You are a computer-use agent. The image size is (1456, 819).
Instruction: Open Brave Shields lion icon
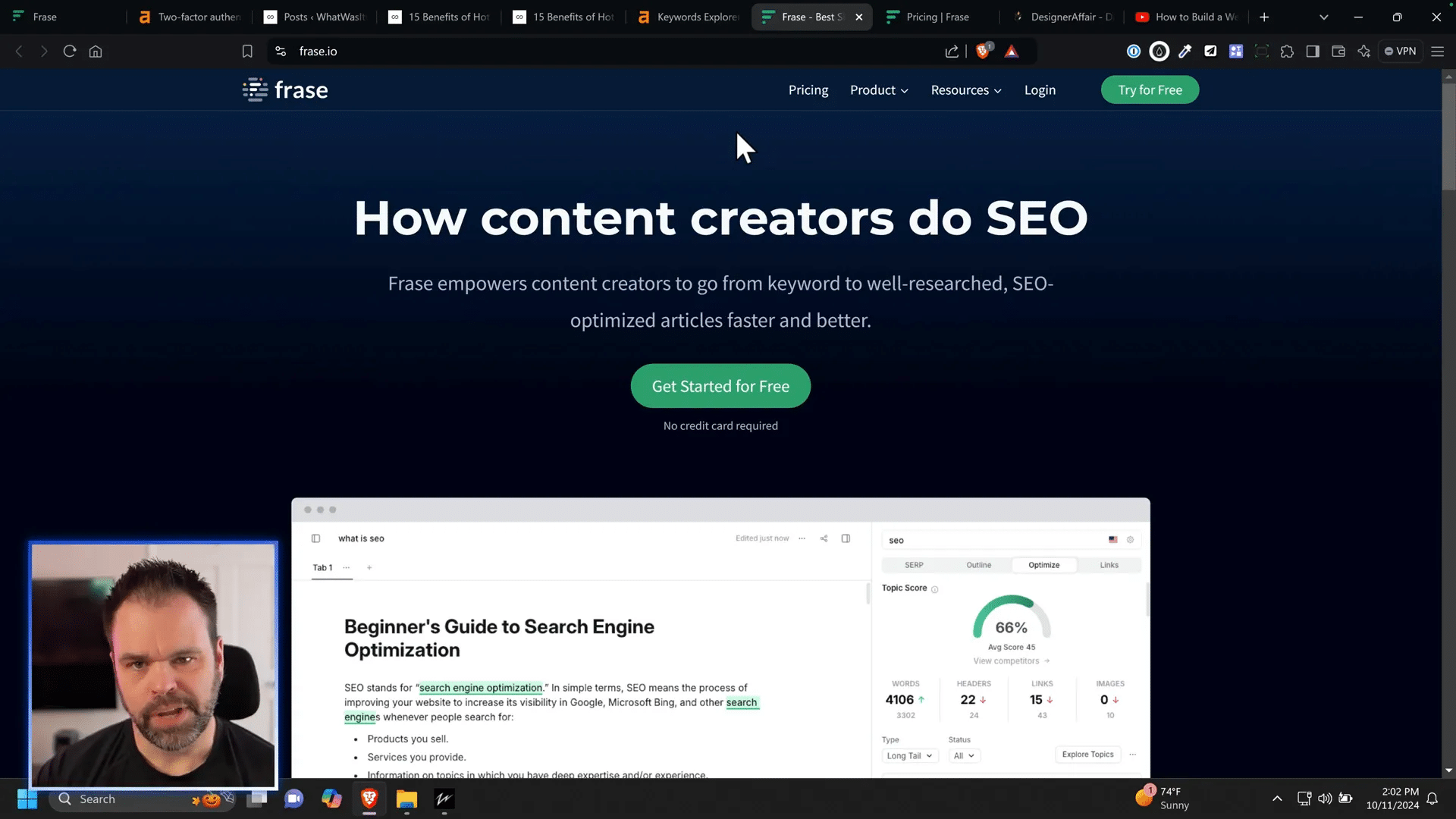[984, 51]
